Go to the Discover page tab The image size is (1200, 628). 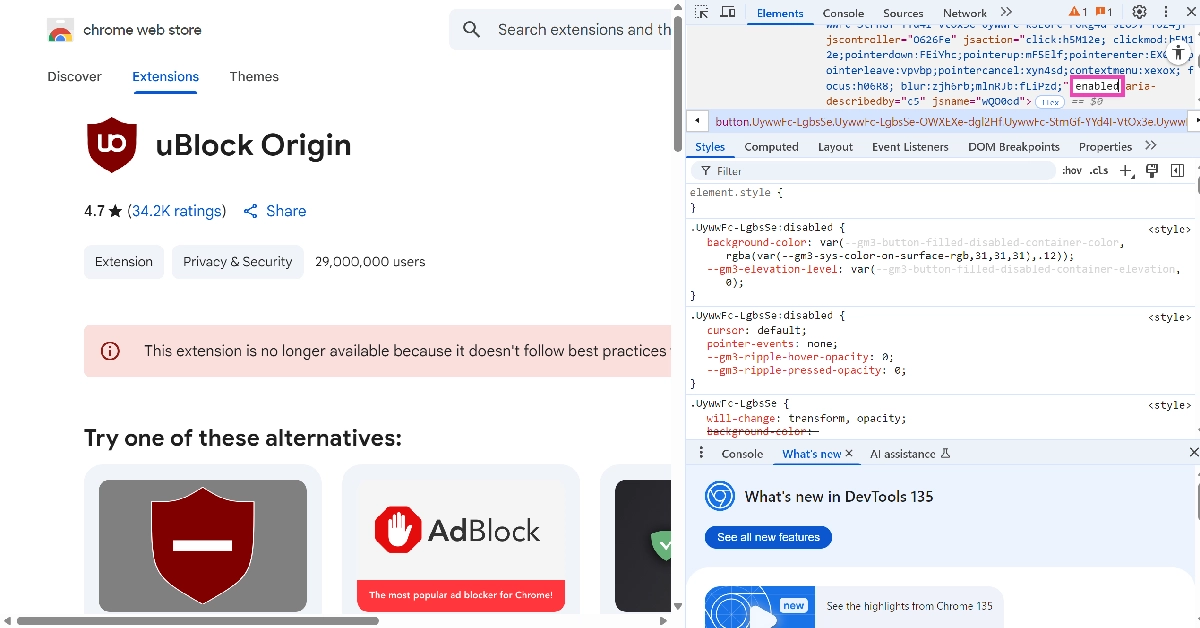pos(74,77)
